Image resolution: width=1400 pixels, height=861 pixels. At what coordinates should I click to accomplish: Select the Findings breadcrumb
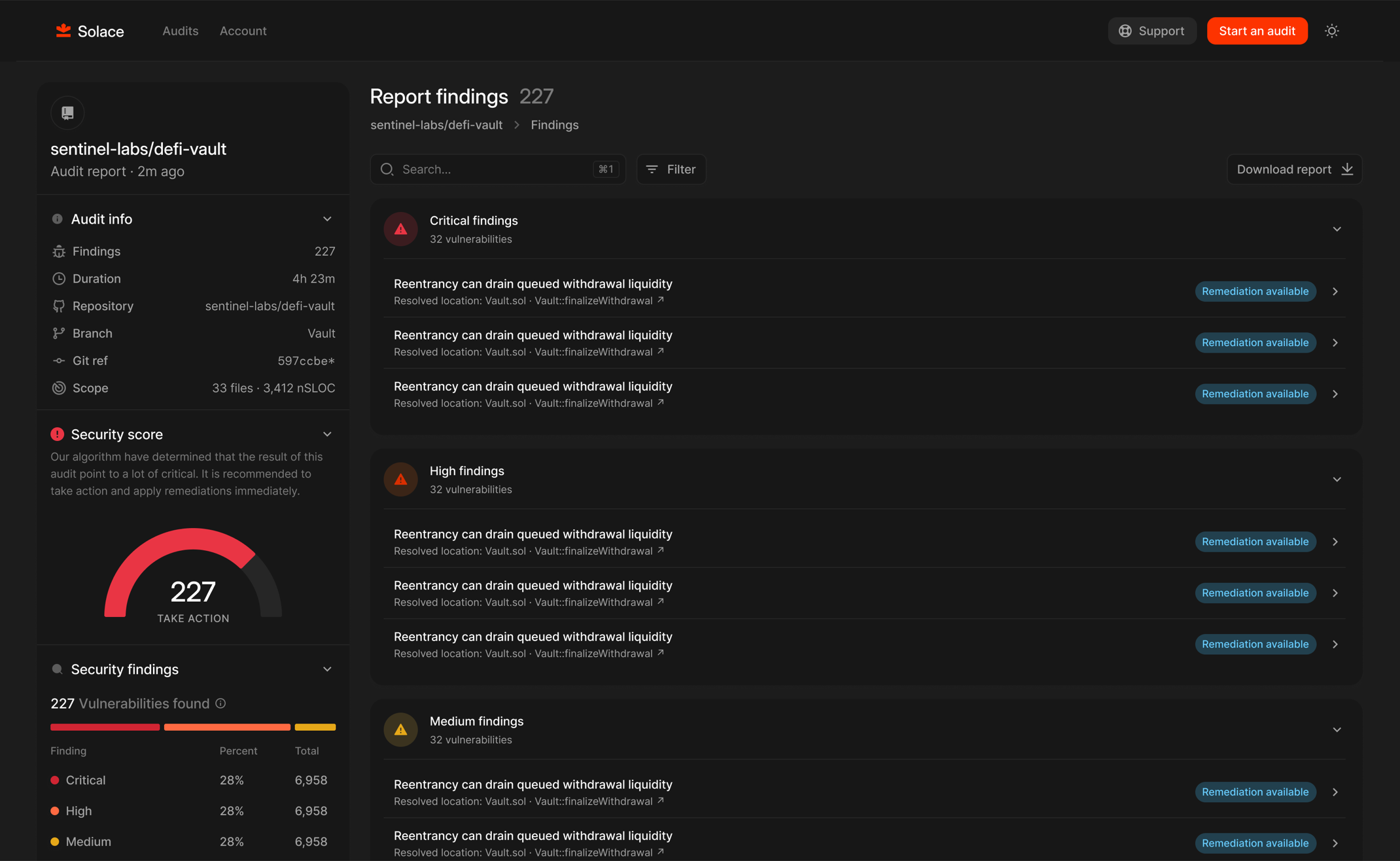coord(554,125)
